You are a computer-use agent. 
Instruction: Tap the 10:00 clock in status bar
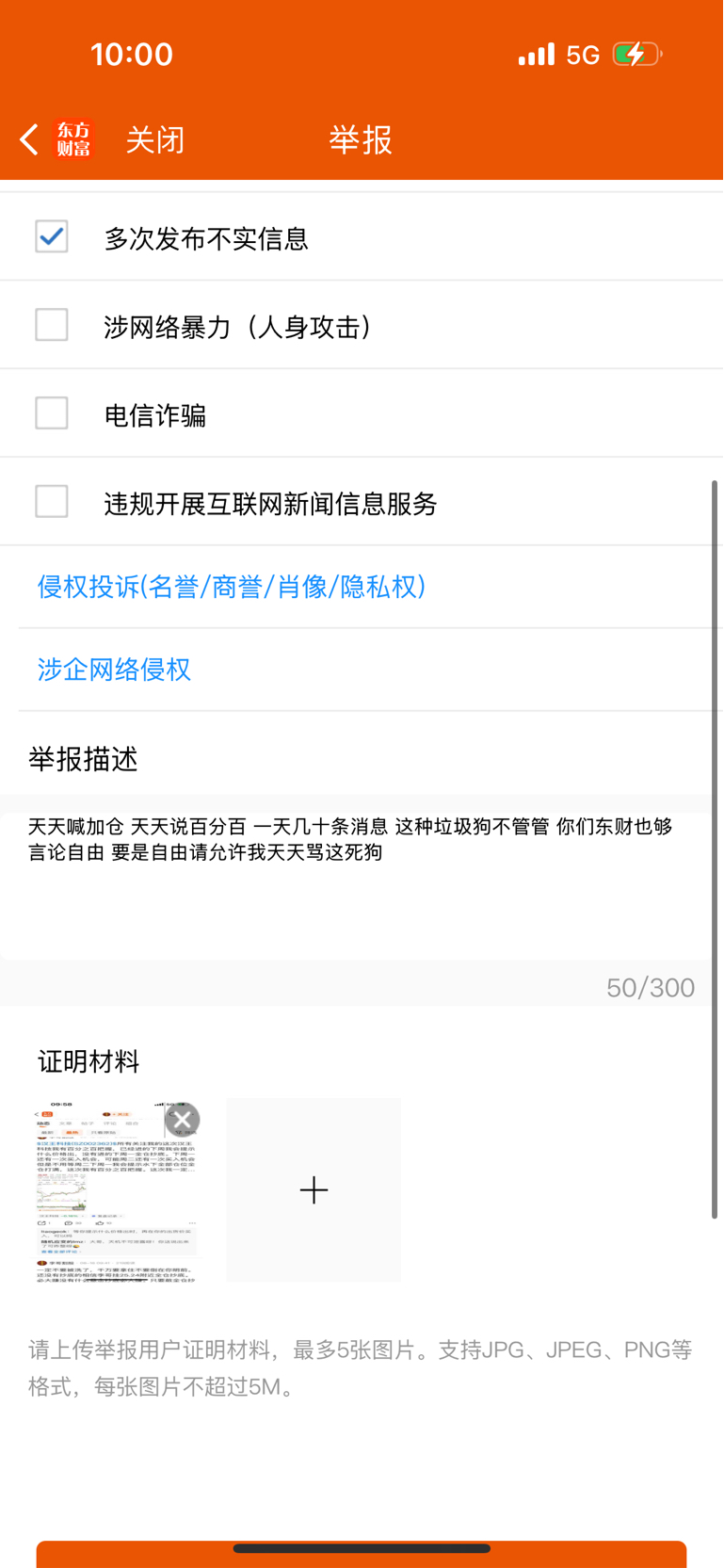[x=132, y=55]
